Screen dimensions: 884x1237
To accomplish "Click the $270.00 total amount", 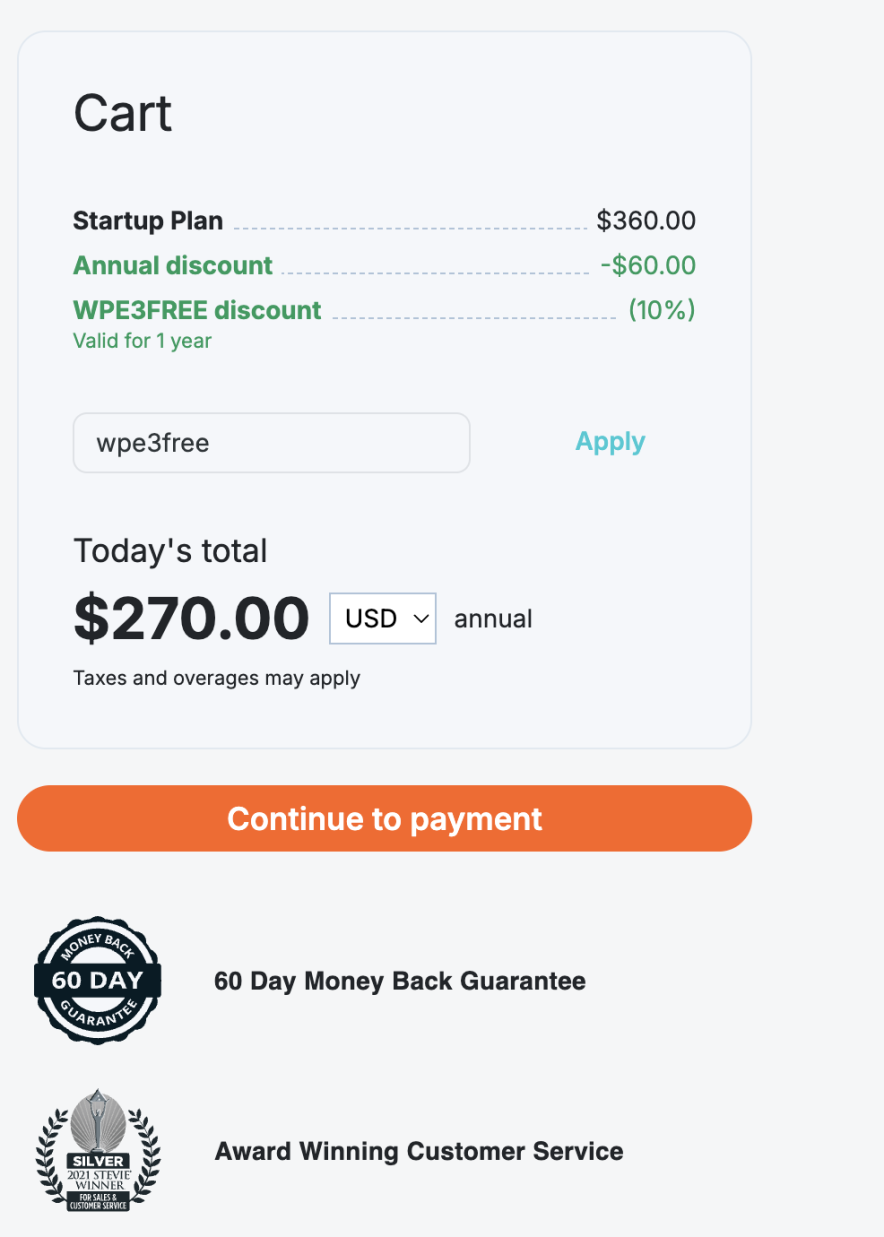I will (x=191, y=619).
